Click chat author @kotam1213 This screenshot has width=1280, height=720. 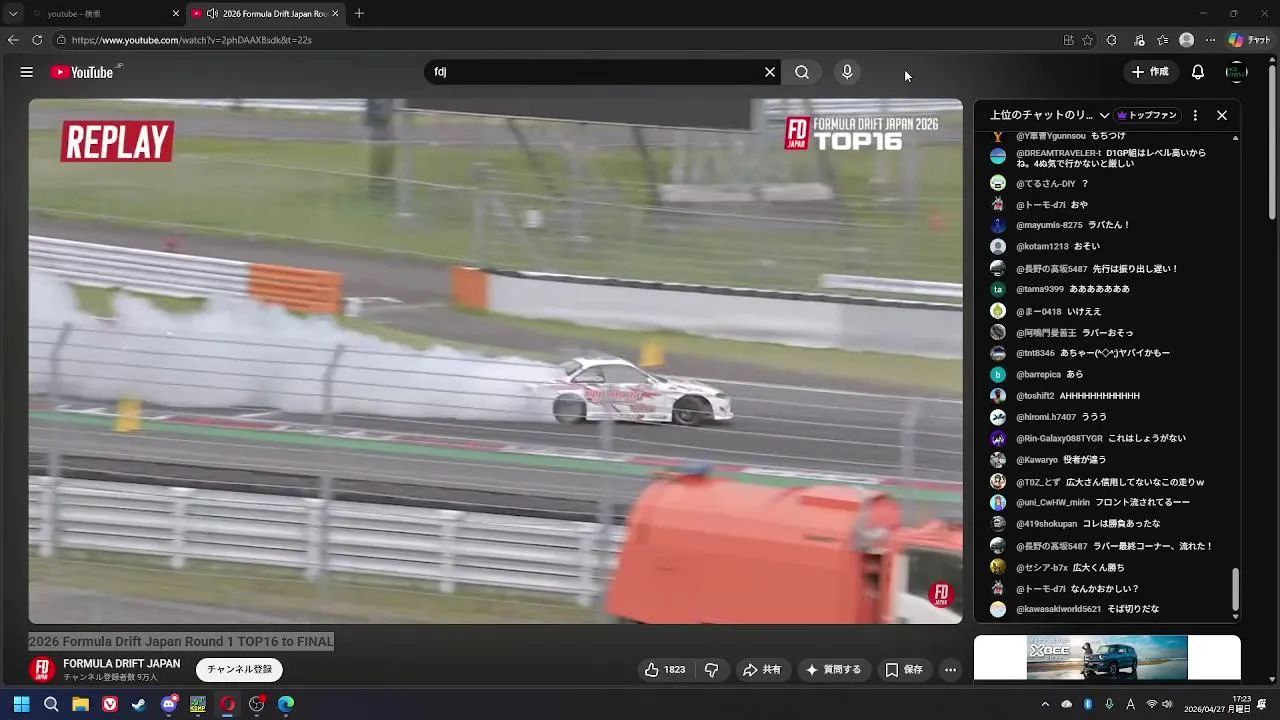tap(1042, 246)
